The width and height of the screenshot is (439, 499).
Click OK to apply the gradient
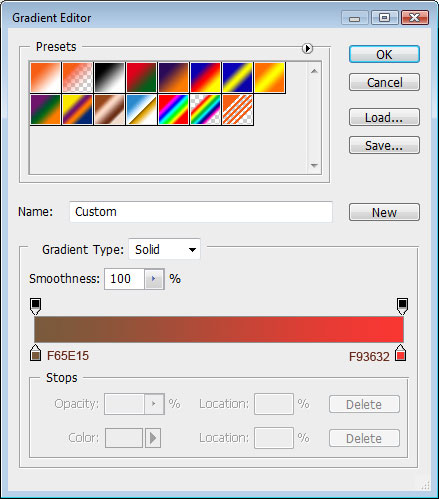click(384, 54)
